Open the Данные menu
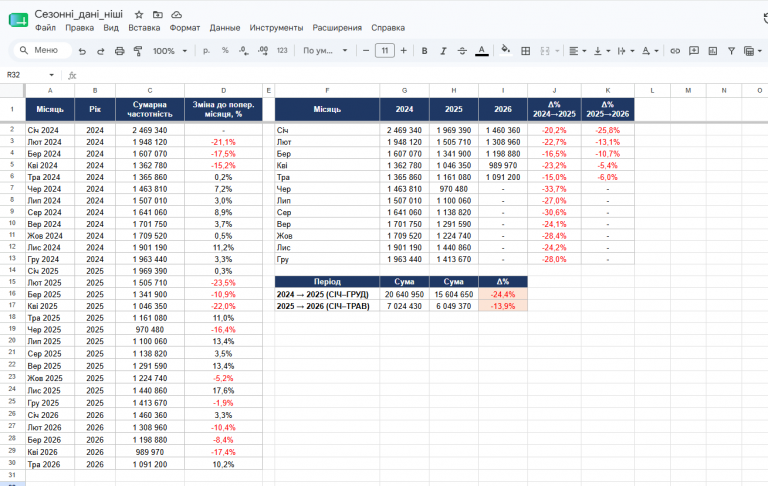The width and height of the screenshot is (768, 486). tap(225, 28)
